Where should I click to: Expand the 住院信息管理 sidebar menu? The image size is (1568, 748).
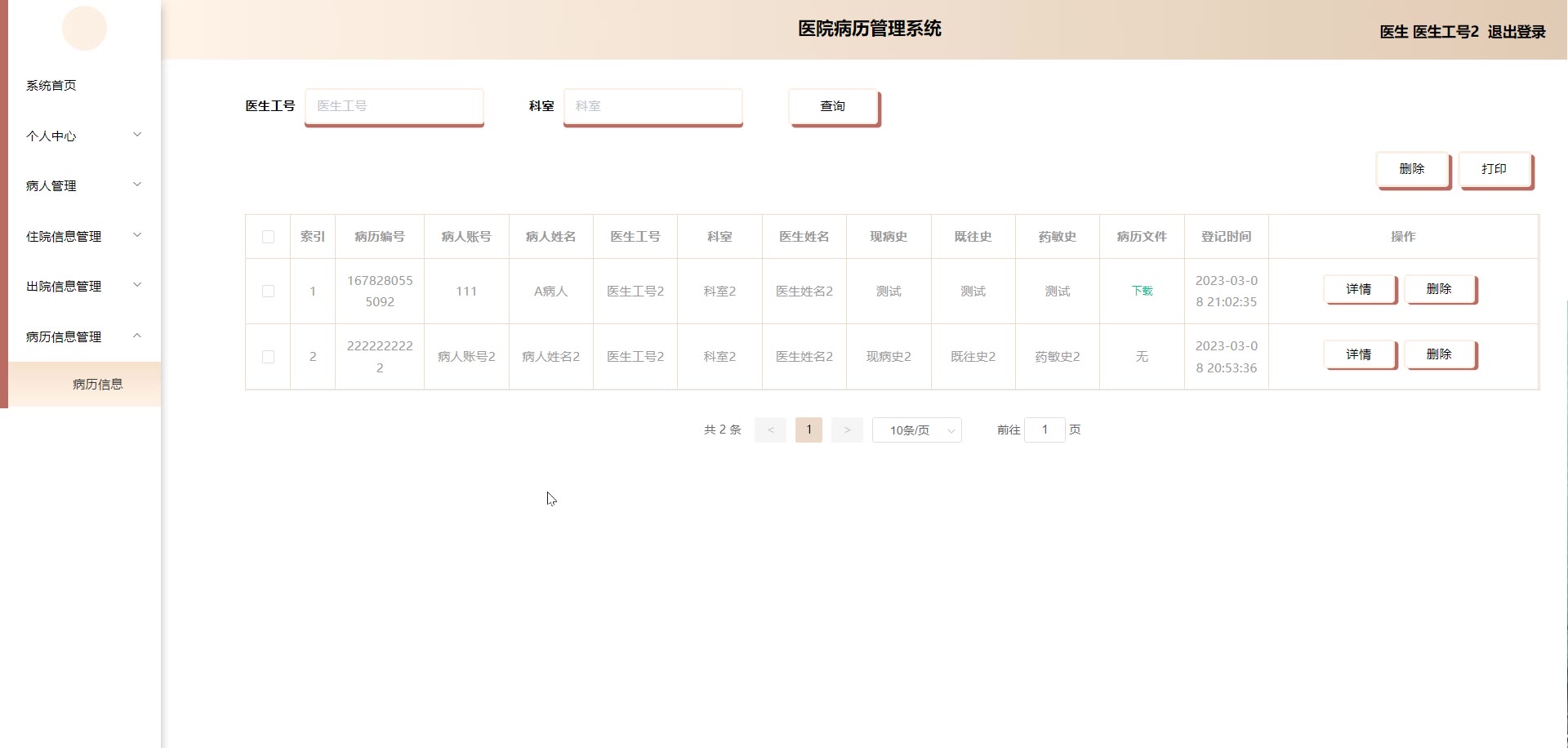(x=83, y=236)
